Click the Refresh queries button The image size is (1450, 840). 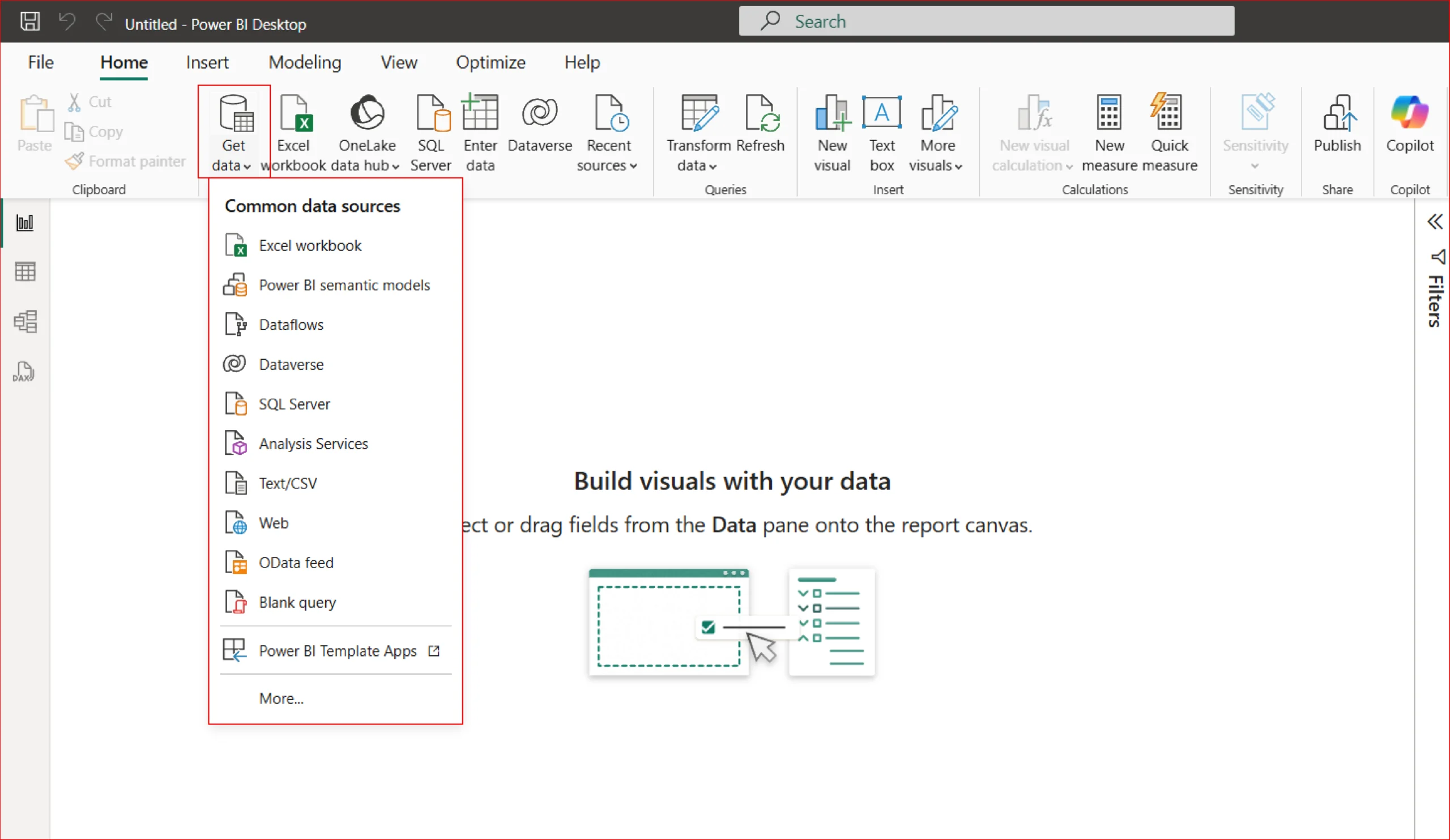760,123
